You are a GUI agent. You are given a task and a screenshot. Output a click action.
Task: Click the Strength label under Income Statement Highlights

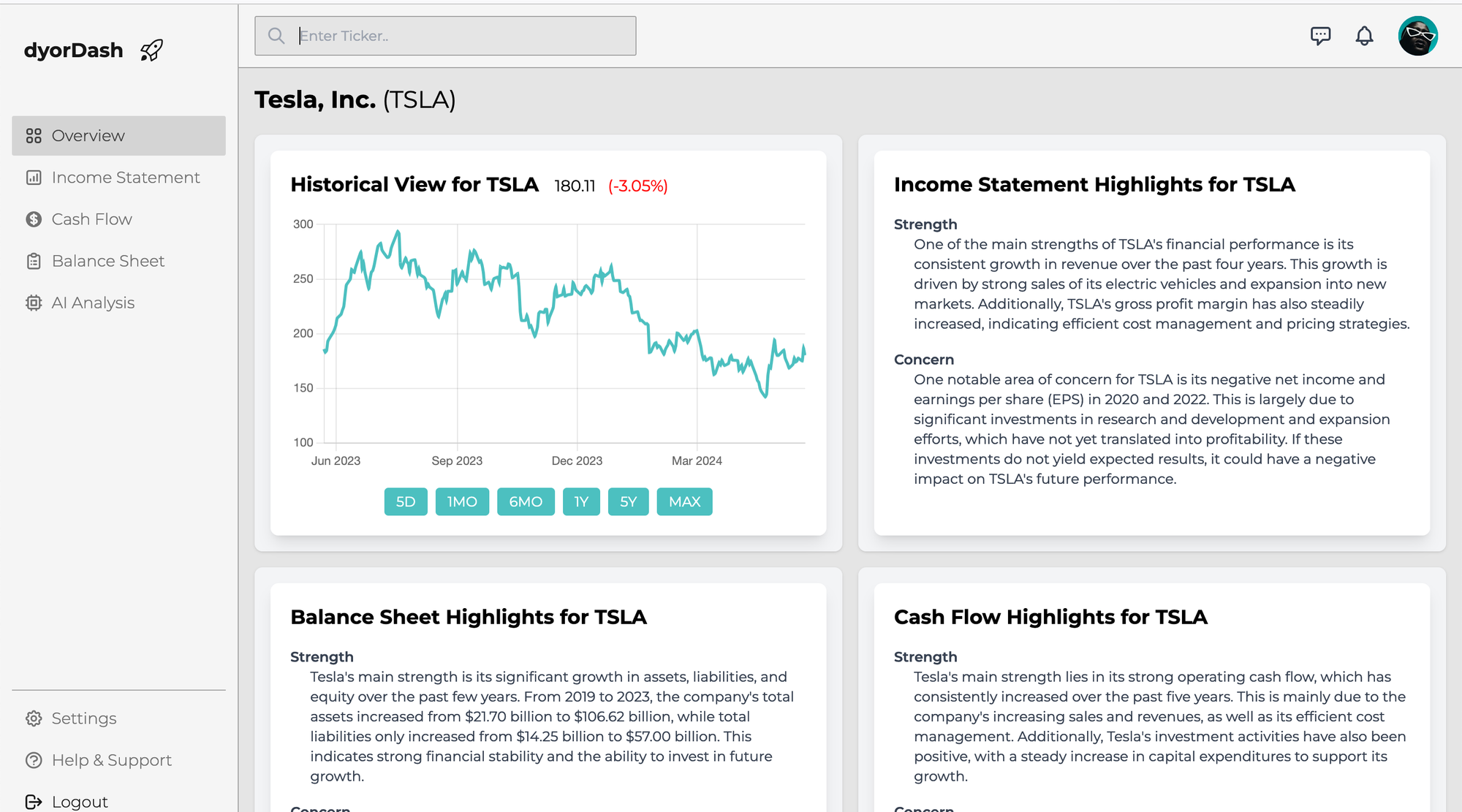pyautogui.click(x=925, y=224)
